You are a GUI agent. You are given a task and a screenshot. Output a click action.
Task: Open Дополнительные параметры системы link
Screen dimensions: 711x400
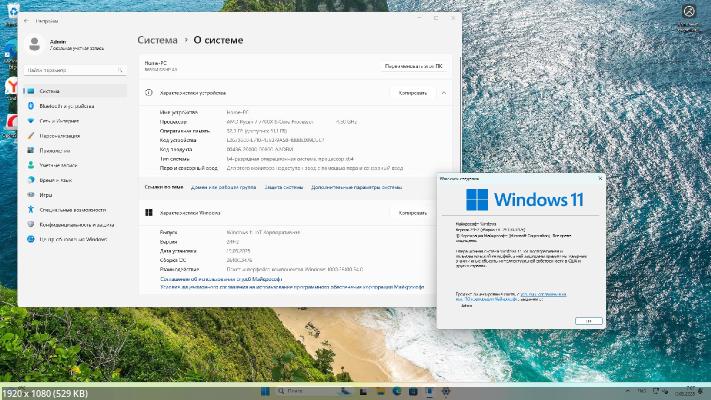point(357,187)
